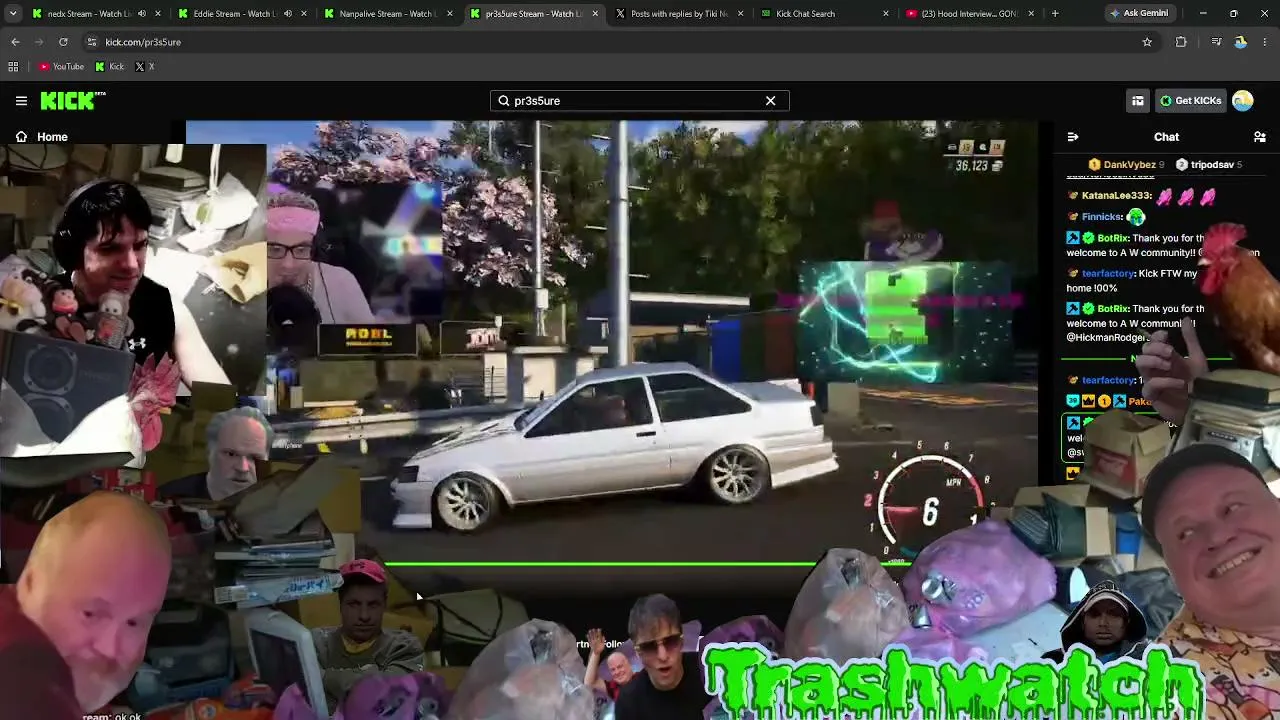This screenshot has width=1280, height=720.
Task: Close the Hood Interview tab
Action: tap(1032, 14)
